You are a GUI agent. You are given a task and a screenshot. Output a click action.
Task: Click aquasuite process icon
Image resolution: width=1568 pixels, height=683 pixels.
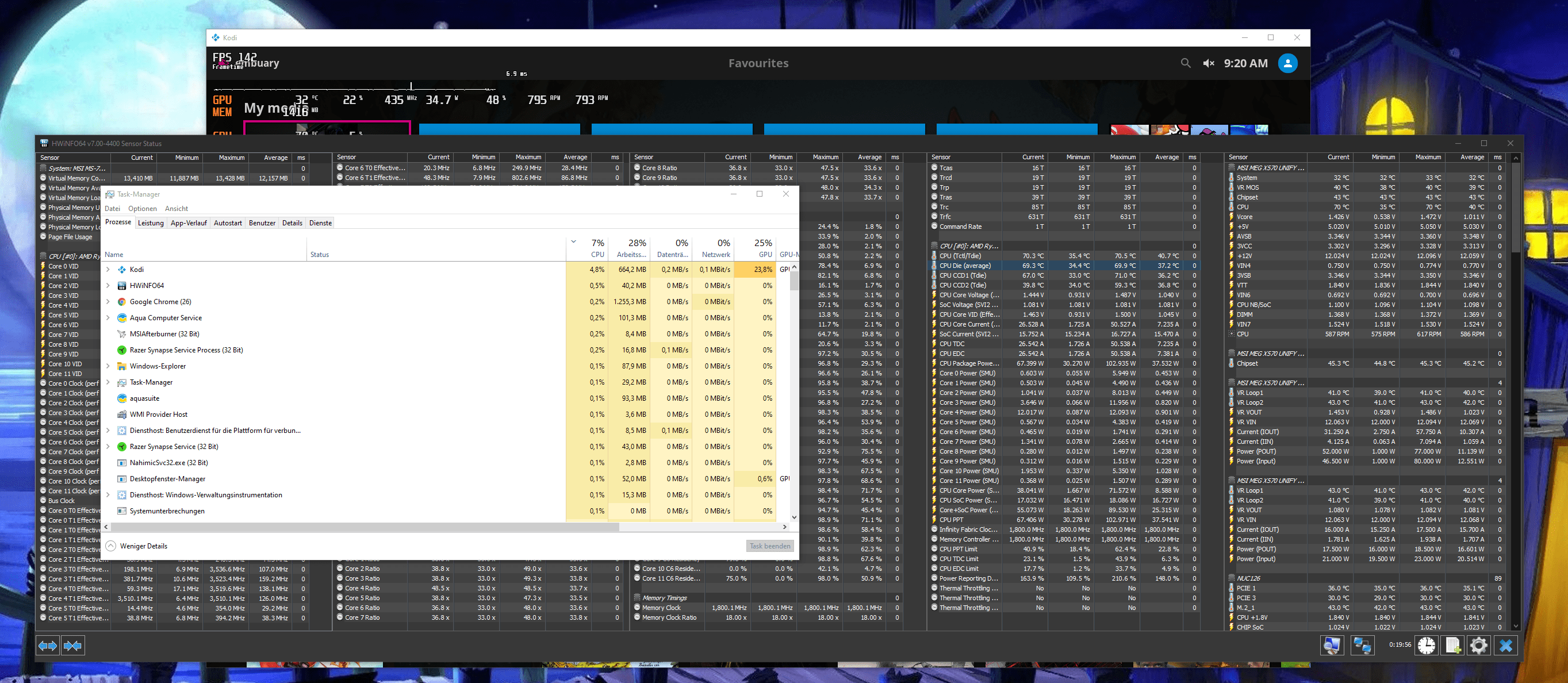coord(122,399)
